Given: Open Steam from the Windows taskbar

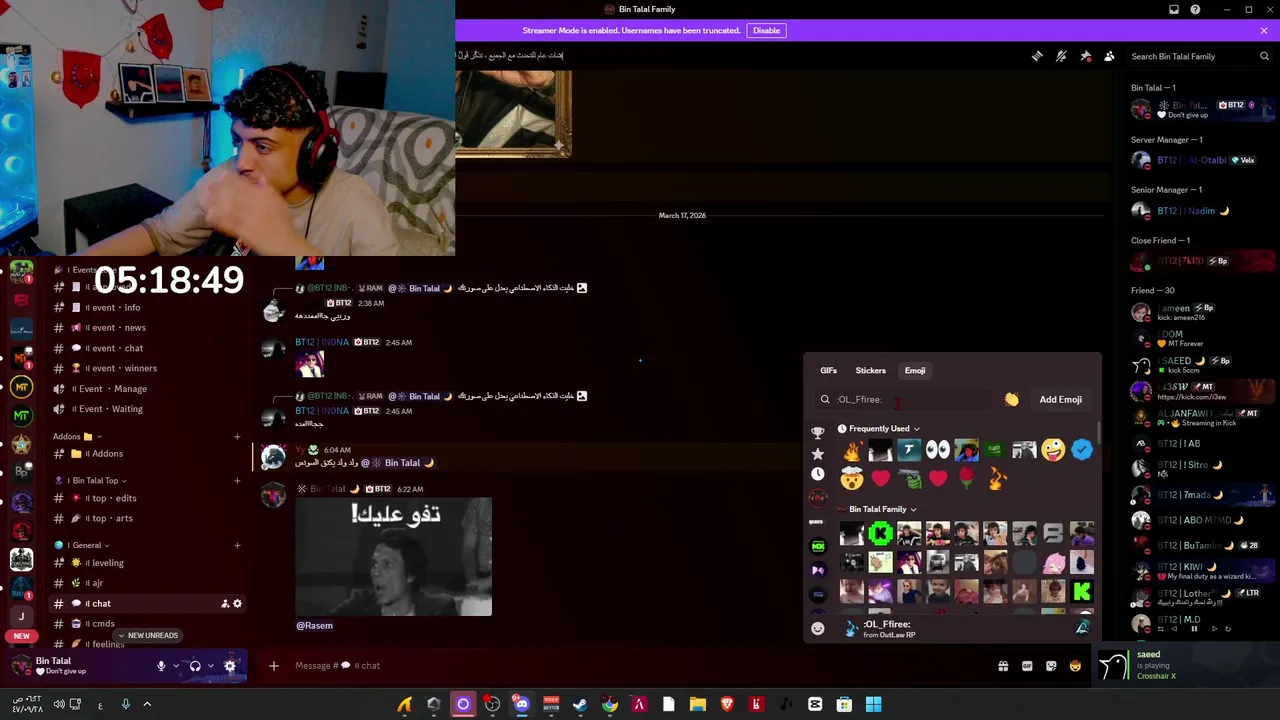Looking at the screenshot, I should tap(580, 705).
